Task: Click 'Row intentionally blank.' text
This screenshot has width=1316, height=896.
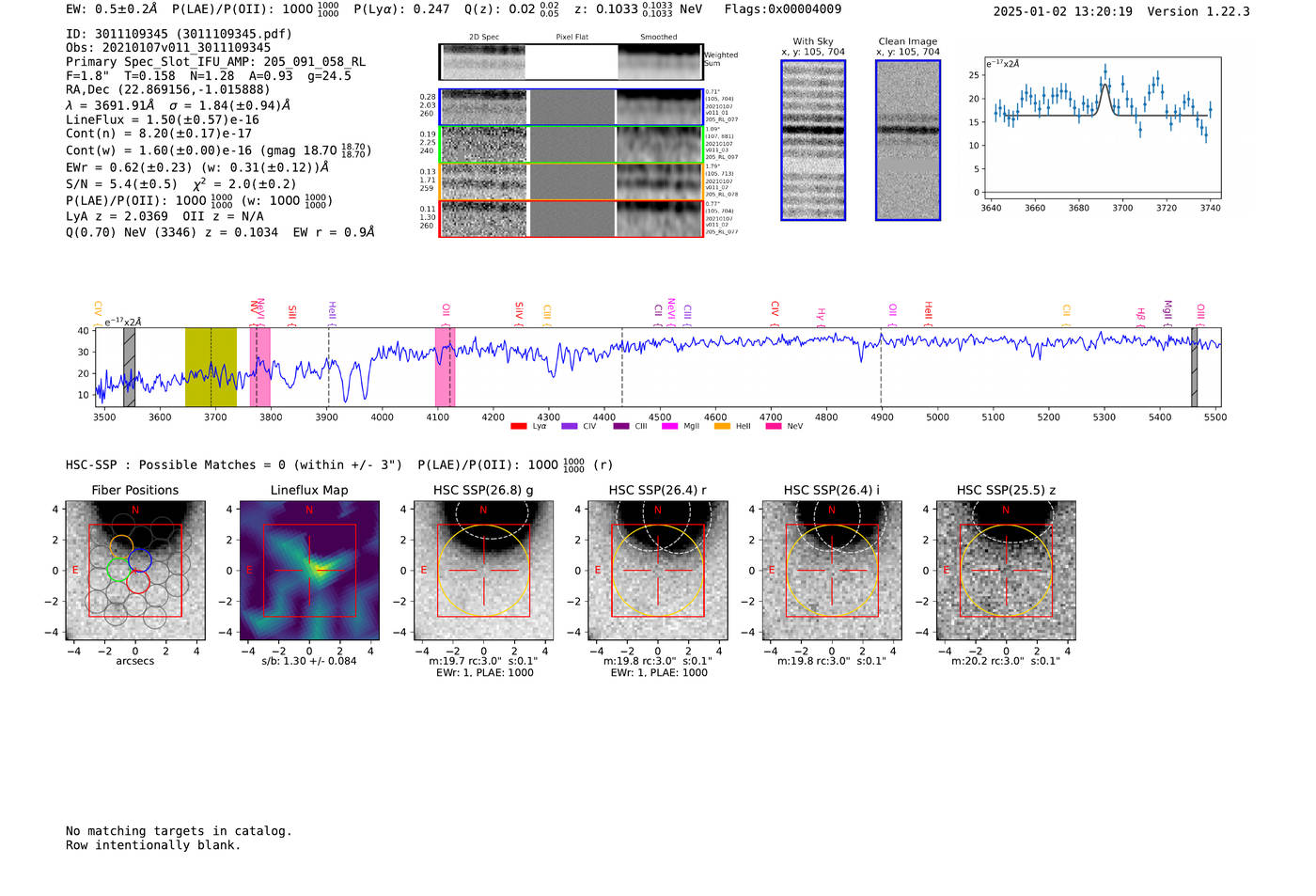Action: (153, 845)
